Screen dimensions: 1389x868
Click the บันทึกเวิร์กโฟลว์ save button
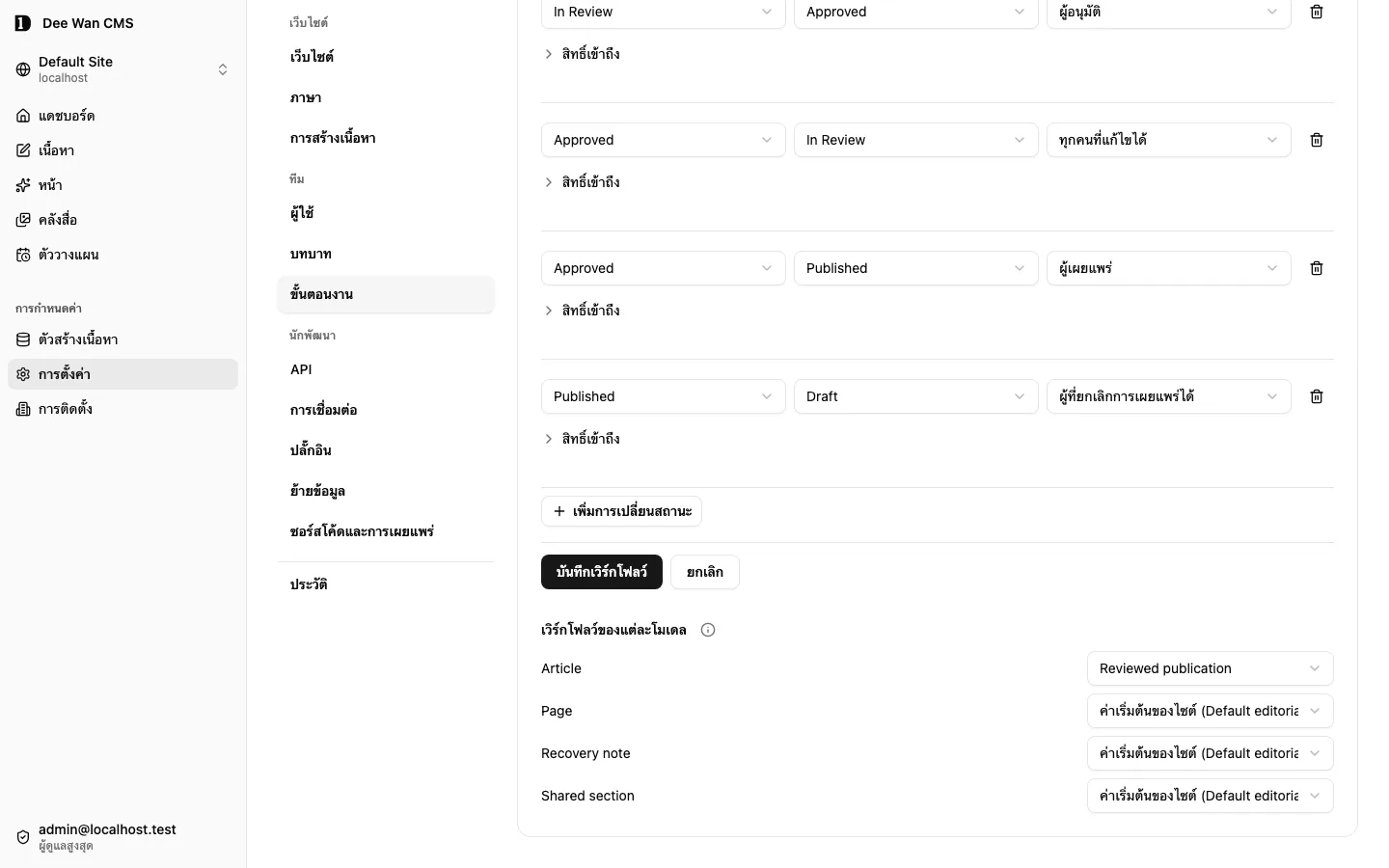(x=602, y=572)
